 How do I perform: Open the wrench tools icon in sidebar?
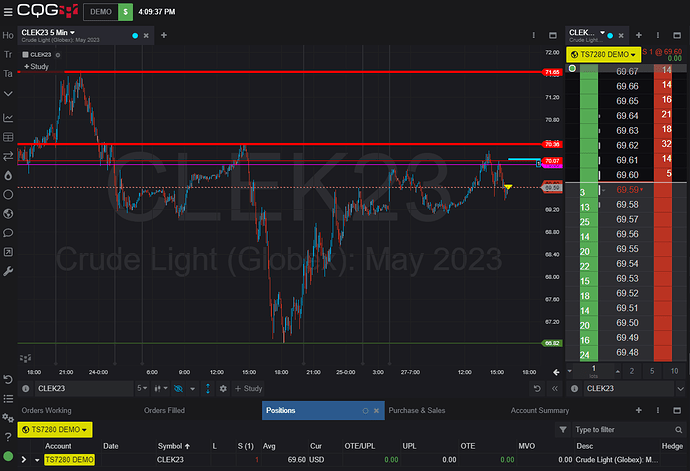tap(8, 271)
